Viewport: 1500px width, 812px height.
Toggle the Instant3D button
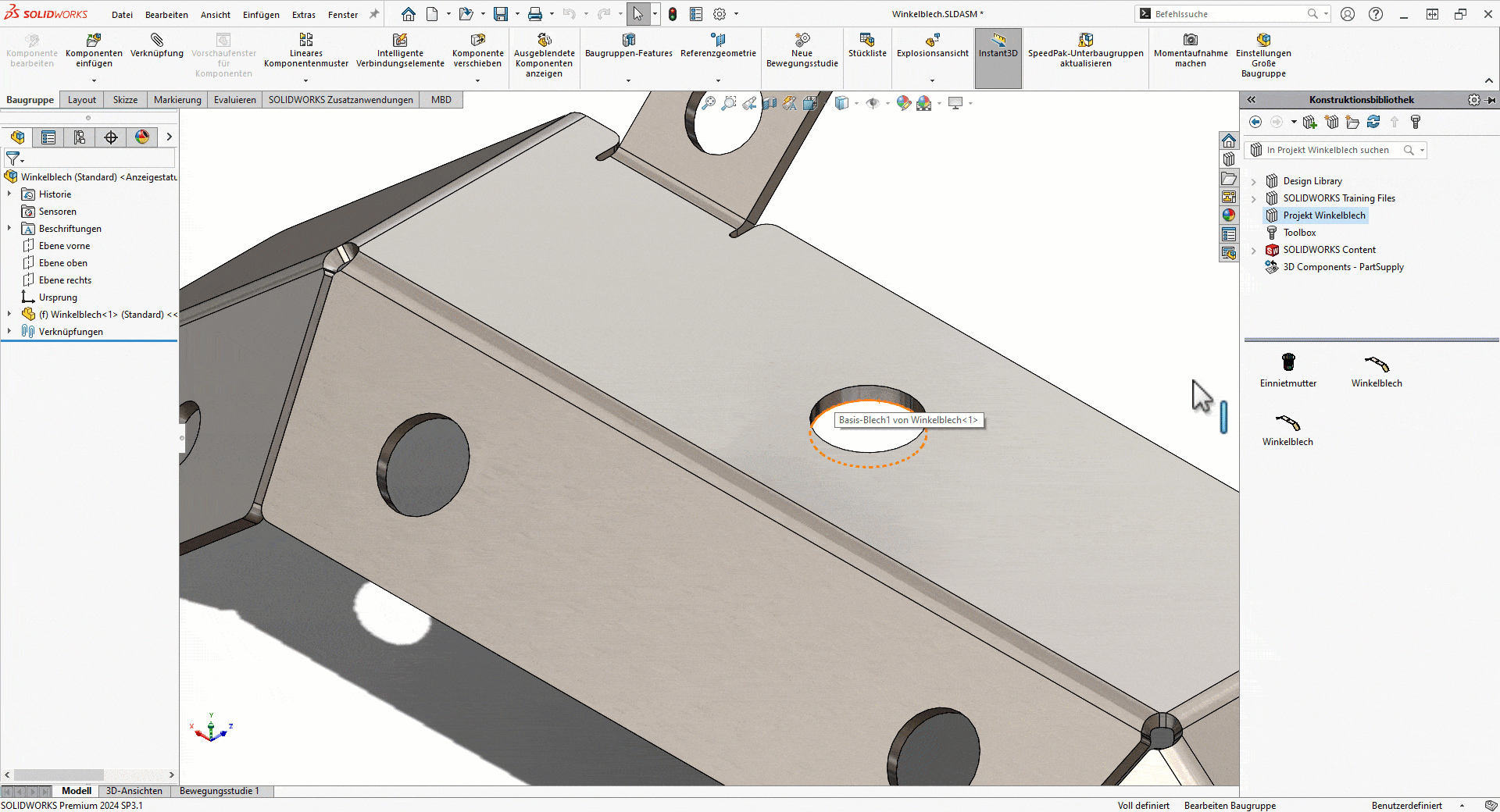(x=998, y=45)
